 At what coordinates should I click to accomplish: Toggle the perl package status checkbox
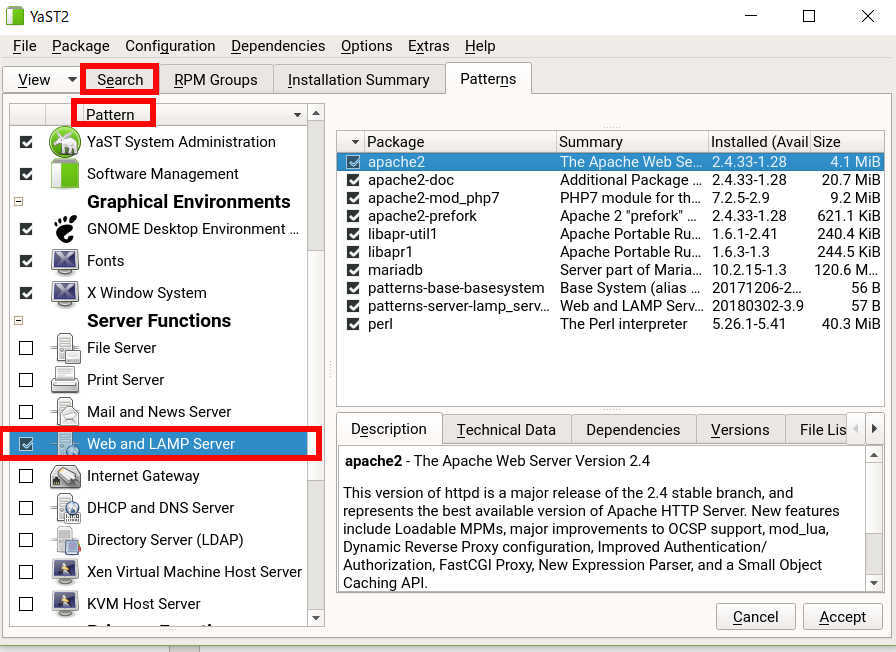pyautogui.click(x=353, y=324)
